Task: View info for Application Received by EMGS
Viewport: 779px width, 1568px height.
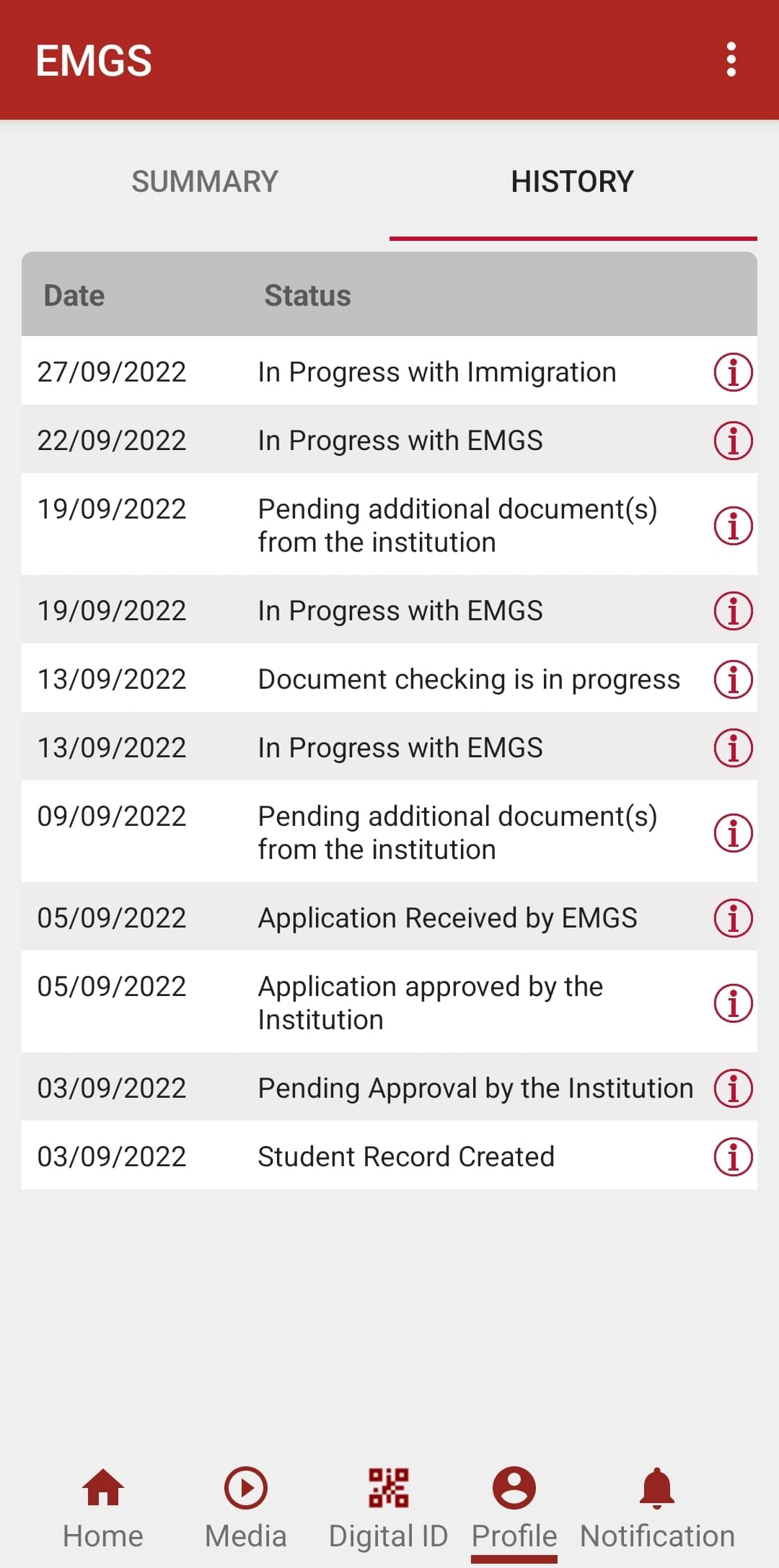Action: (x=733, y=918)
